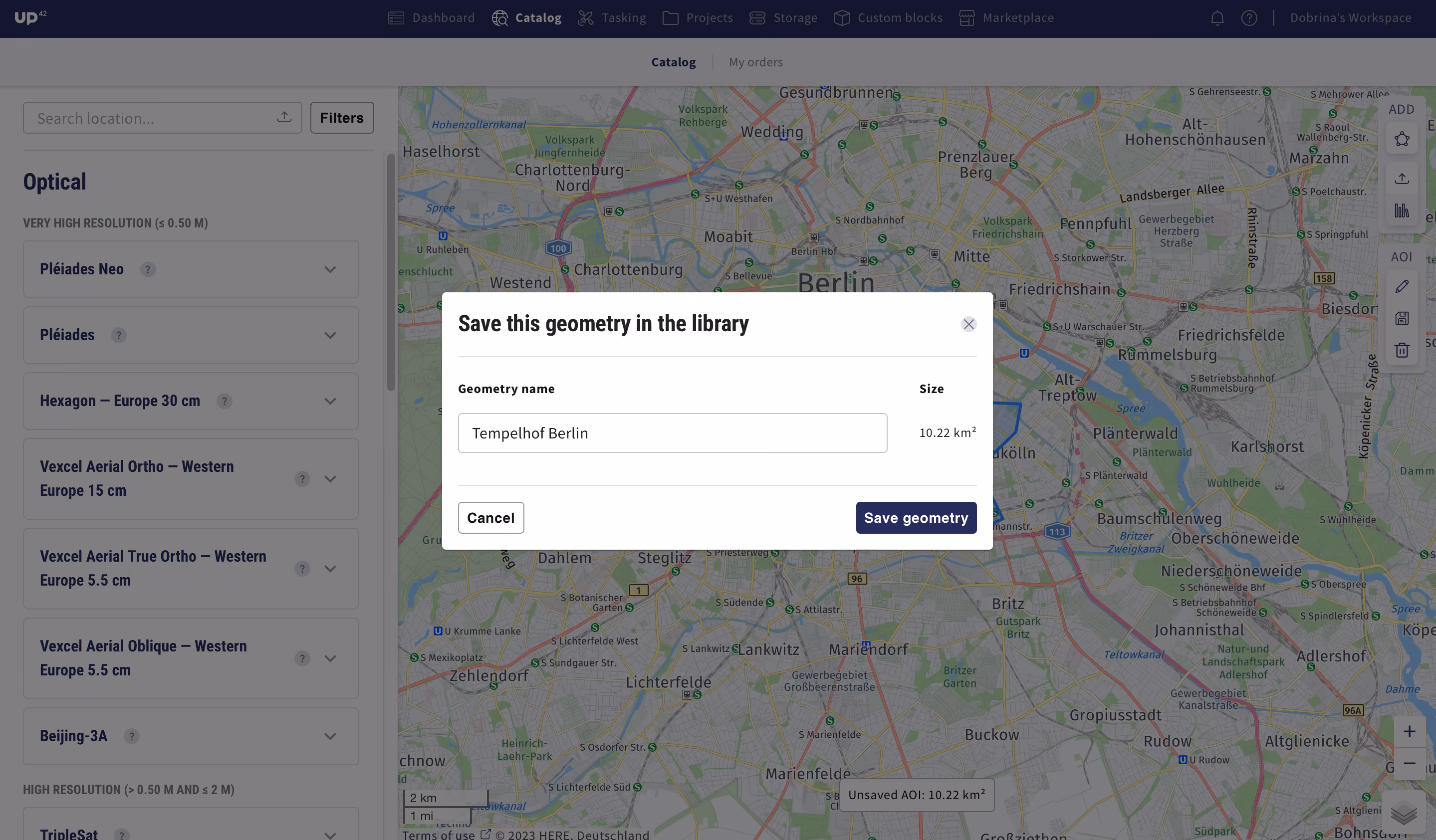Screen dimensions: 1436x840
Task: Open Marketplace in the top navigation
Action: pyautogui.click(x=1006, y=17)
